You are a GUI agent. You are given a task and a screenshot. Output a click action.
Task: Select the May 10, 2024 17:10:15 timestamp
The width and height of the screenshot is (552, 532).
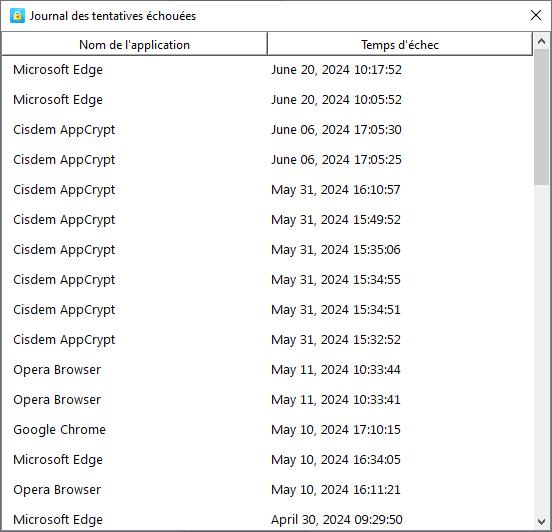[x=335, y=430]
